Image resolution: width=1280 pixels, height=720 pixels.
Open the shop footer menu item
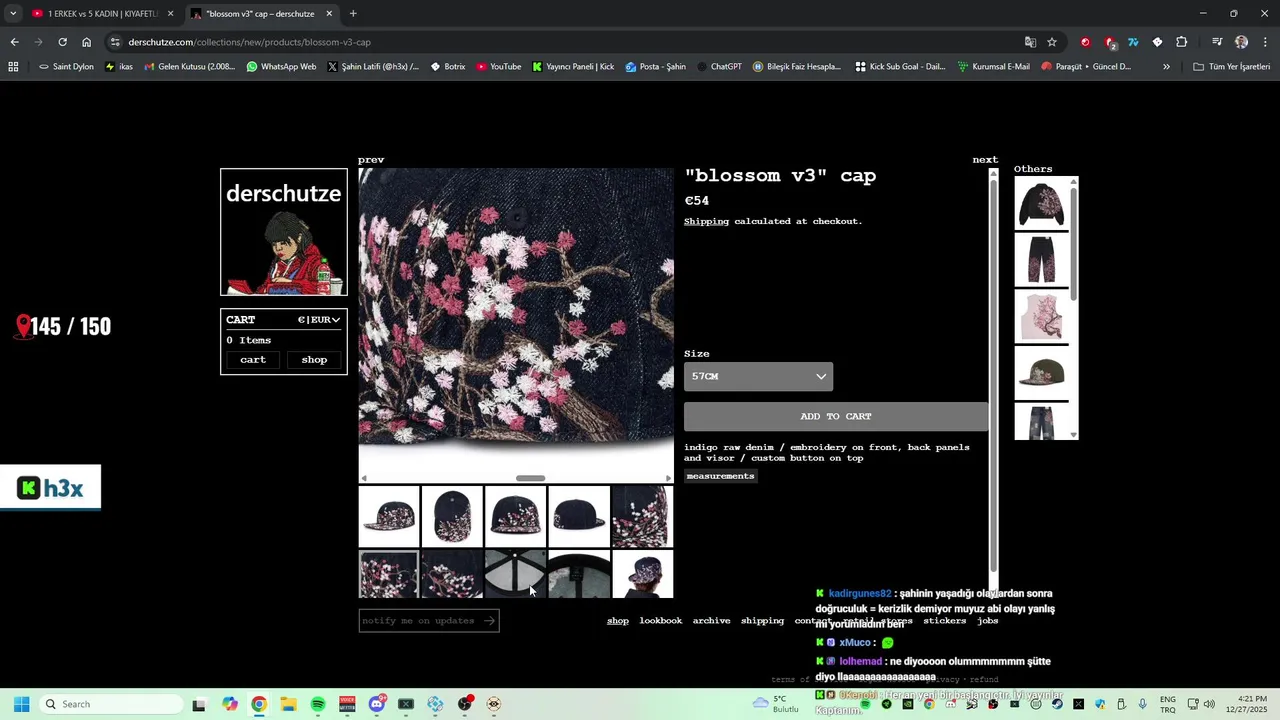click(618, 621)
